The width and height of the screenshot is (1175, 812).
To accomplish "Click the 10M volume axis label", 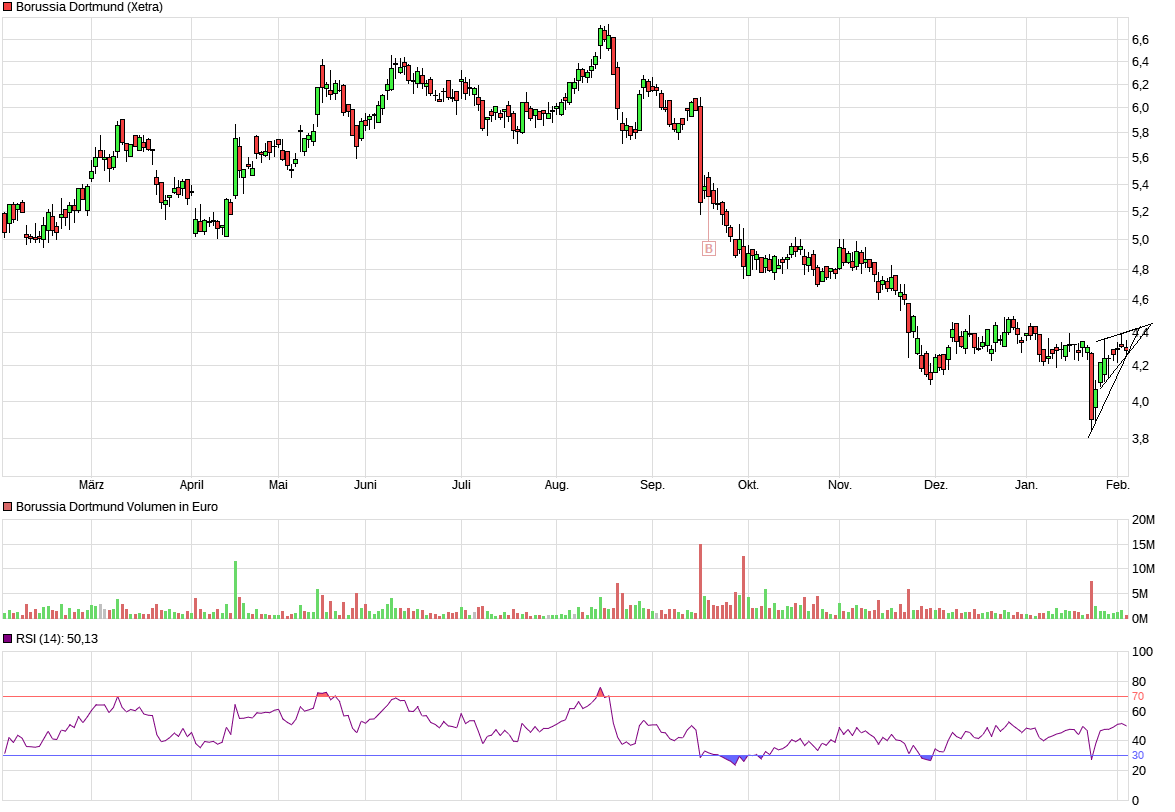I will click(1144, 569).
